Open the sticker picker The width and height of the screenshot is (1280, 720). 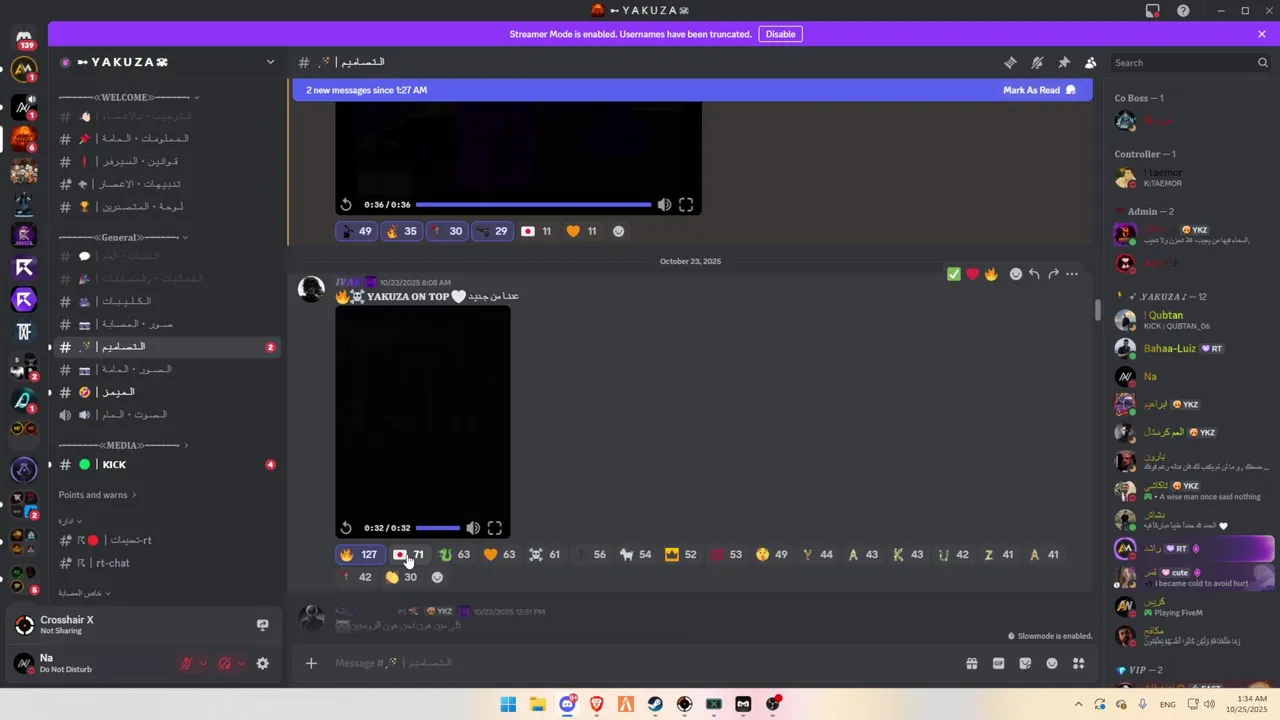tap(1025, 663)
